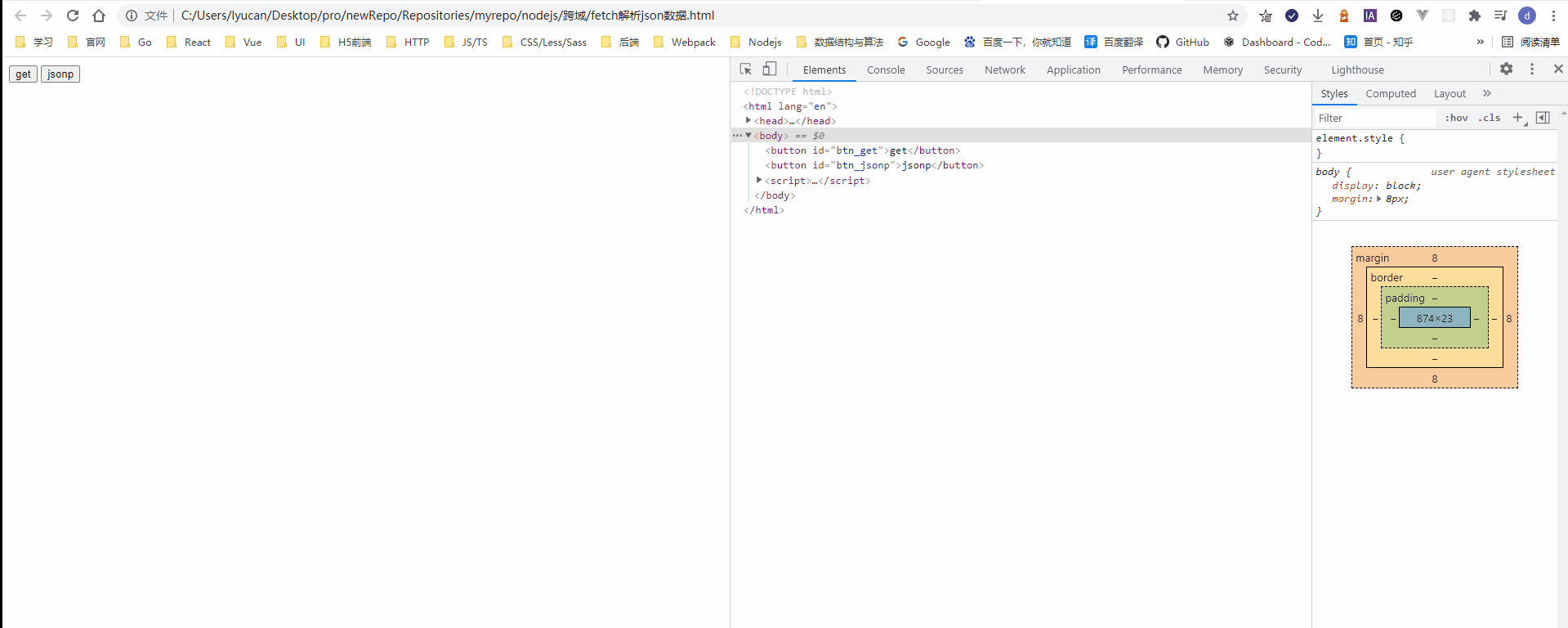Reload the current page

click(73, 16)
